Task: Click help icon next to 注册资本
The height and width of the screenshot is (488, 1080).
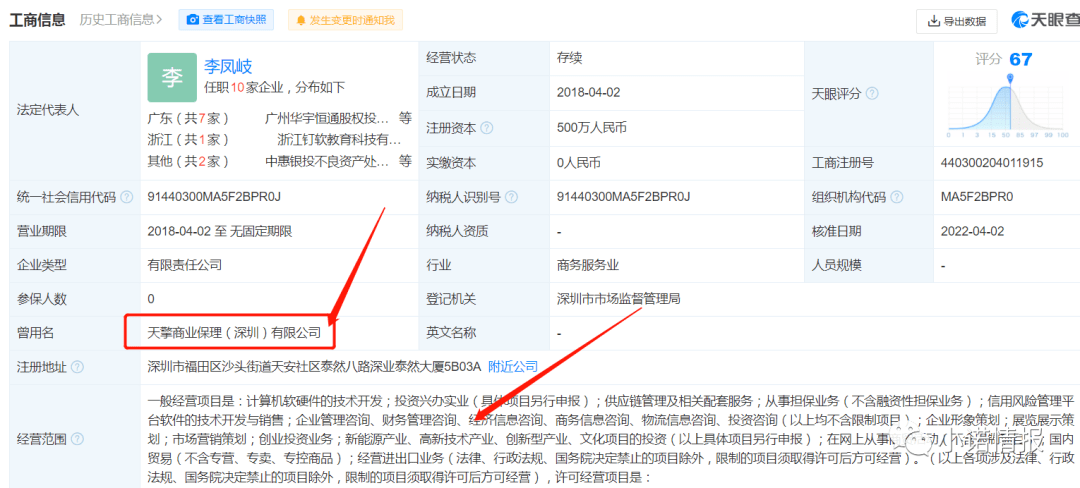Action: [487, 128]
